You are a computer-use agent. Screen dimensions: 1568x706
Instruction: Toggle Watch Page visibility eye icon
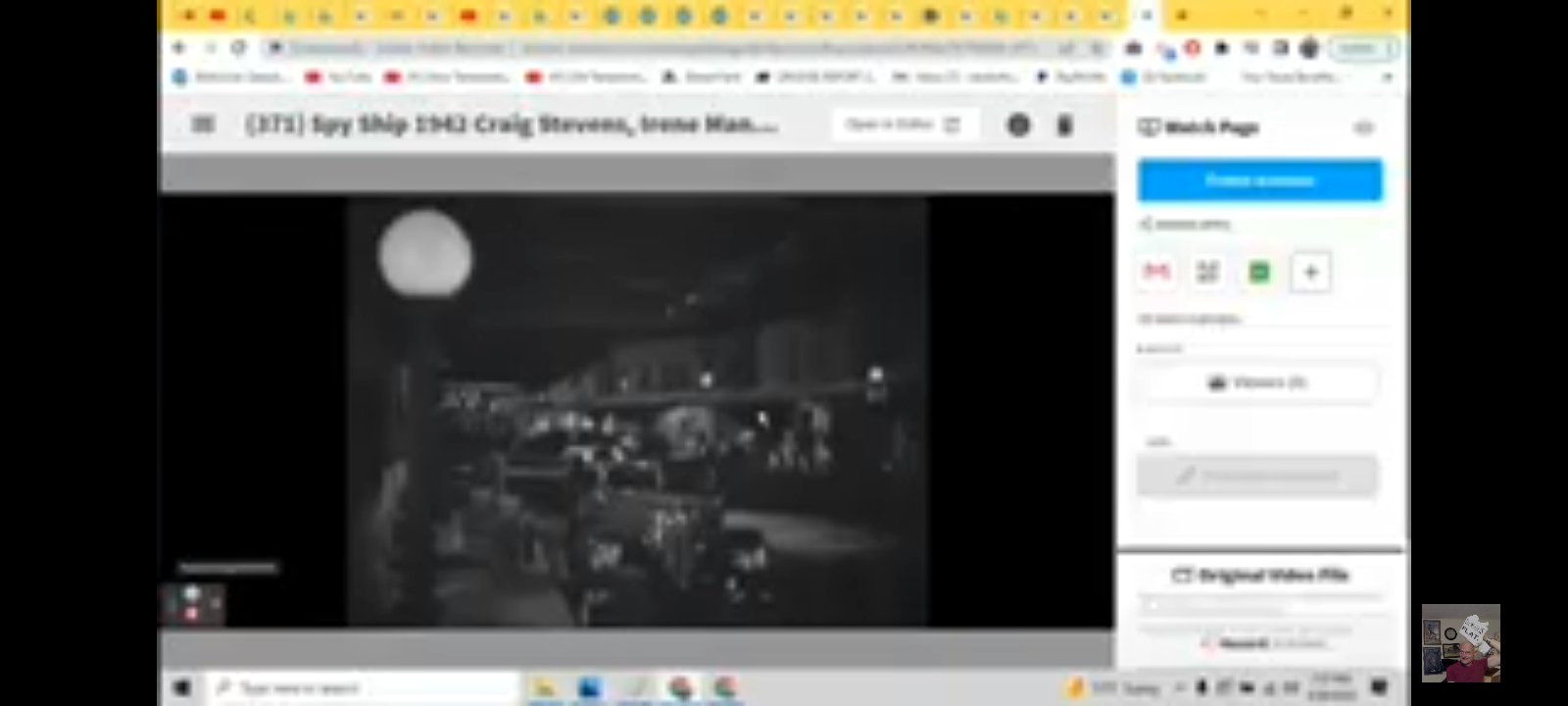[1363, 127]
